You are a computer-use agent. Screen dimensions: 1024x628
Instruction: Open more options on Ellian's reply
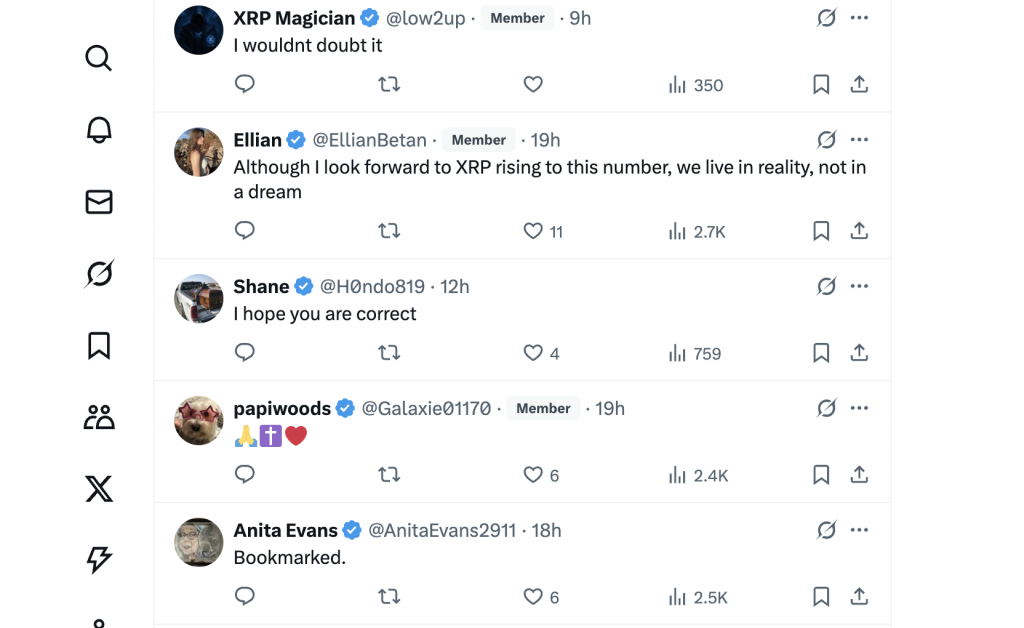pos(859,140)
